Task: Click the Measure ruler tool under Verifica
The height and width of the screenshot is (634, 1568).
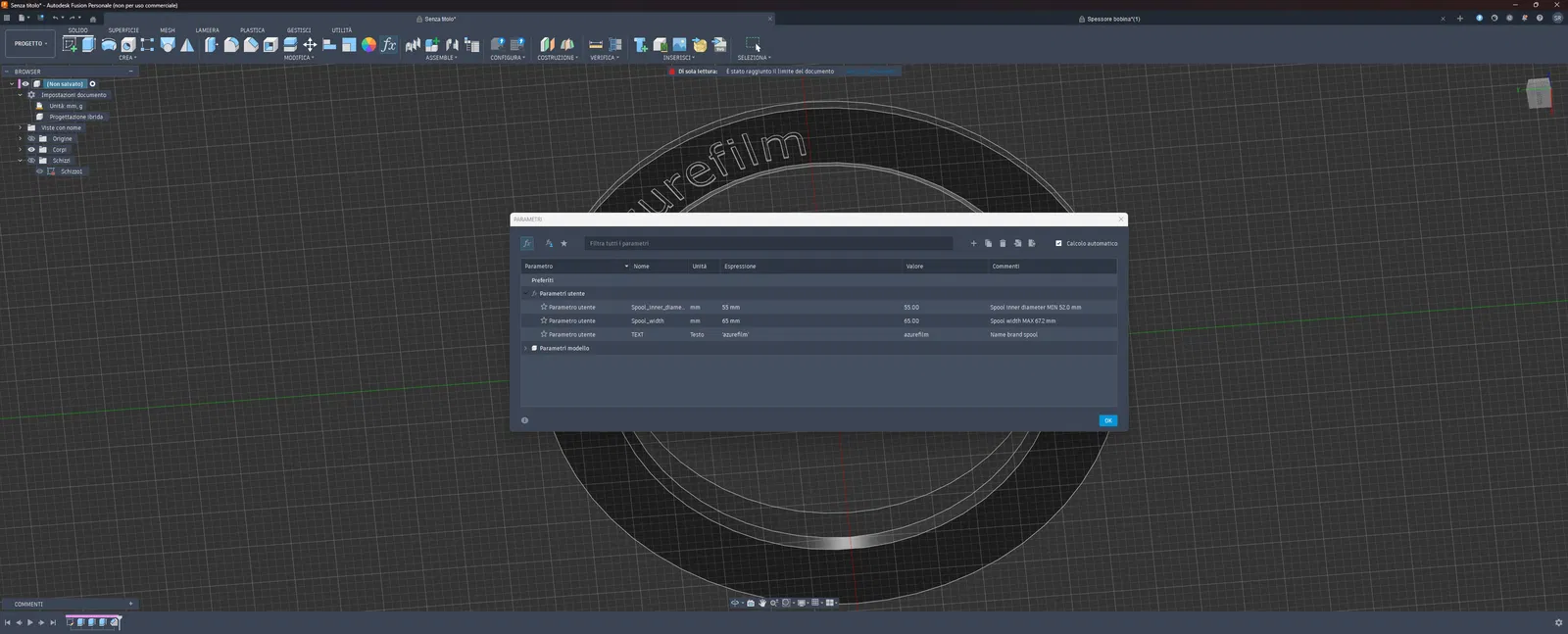Action: pyautogui.click(x=595, y=45)
